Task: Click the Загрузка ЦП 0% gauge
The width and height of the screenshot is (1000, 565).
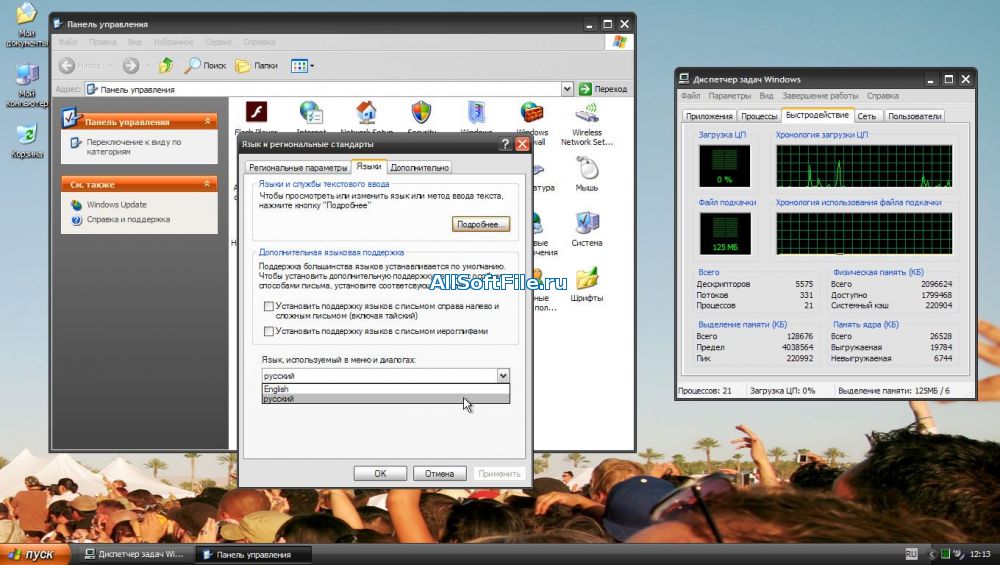Action: [724, 166]
